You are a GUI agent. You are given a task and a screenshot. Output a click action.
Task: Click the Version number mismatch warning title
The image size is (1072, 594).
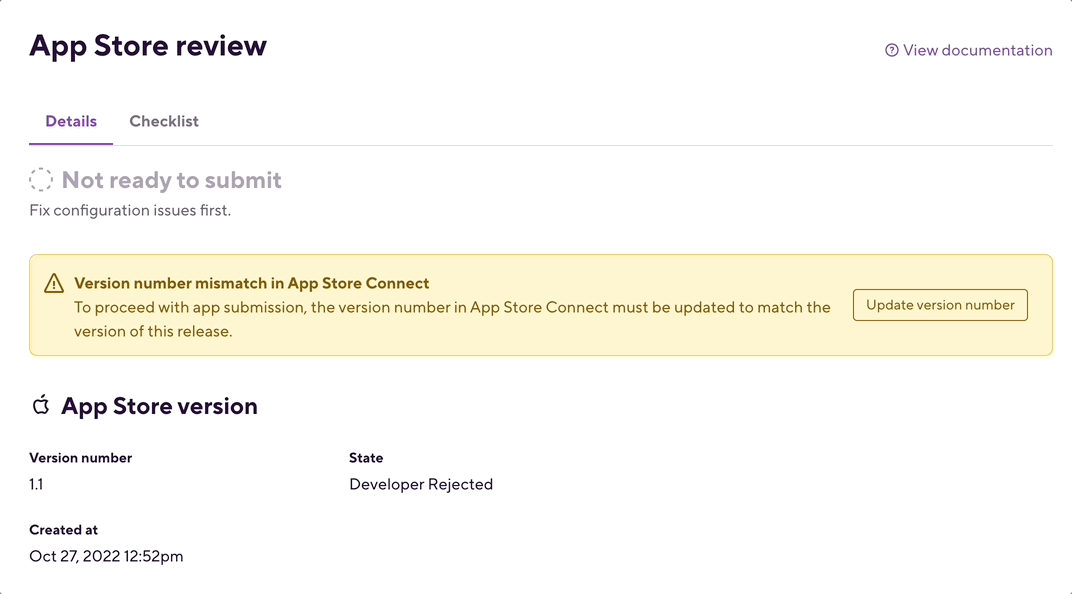pyautogui.click(x=252, y=283)
